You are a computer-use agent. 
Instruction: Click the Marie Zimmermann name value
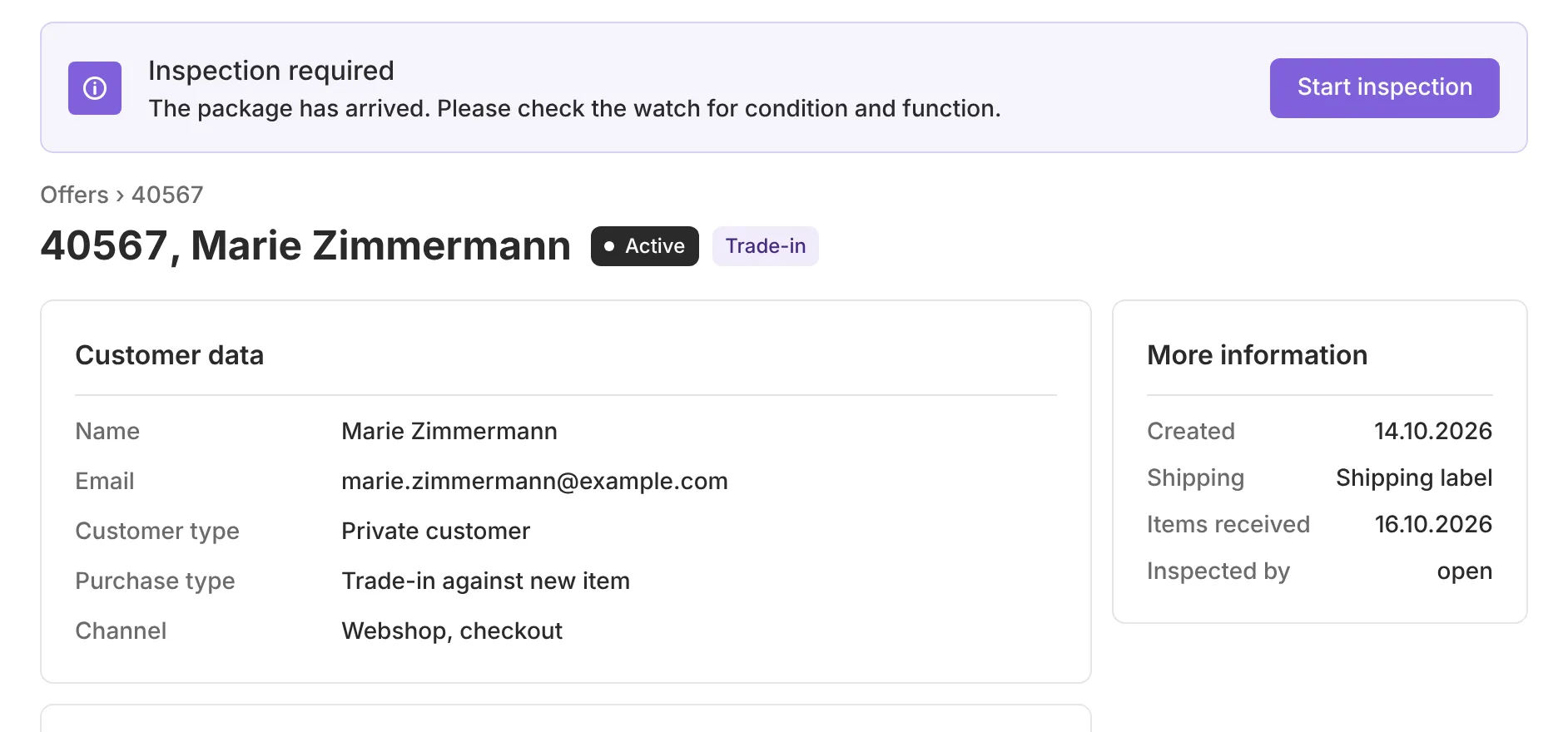click(x=449, y=431)
